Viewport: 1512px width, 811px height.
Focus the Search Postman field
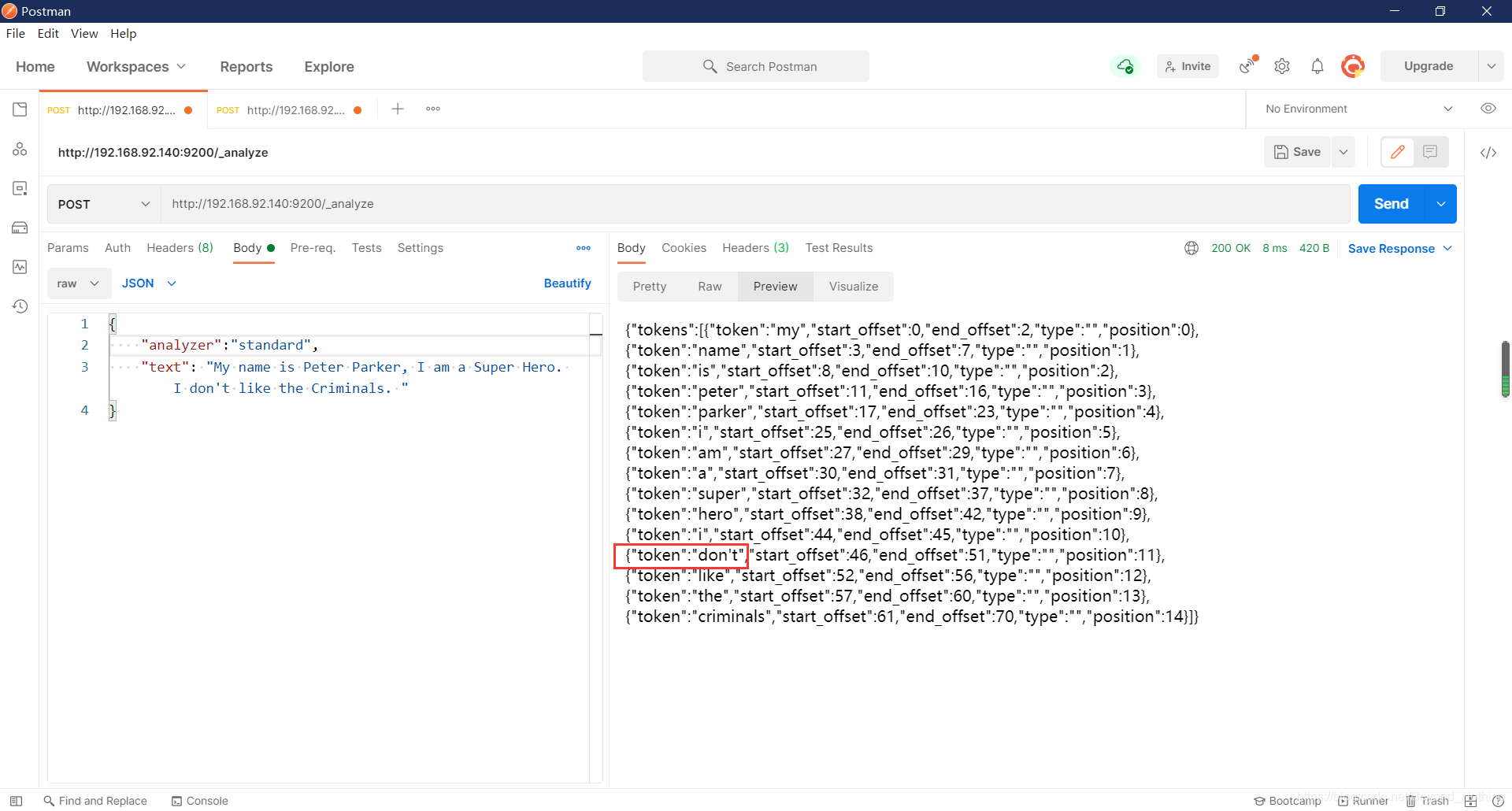(756, 66)
